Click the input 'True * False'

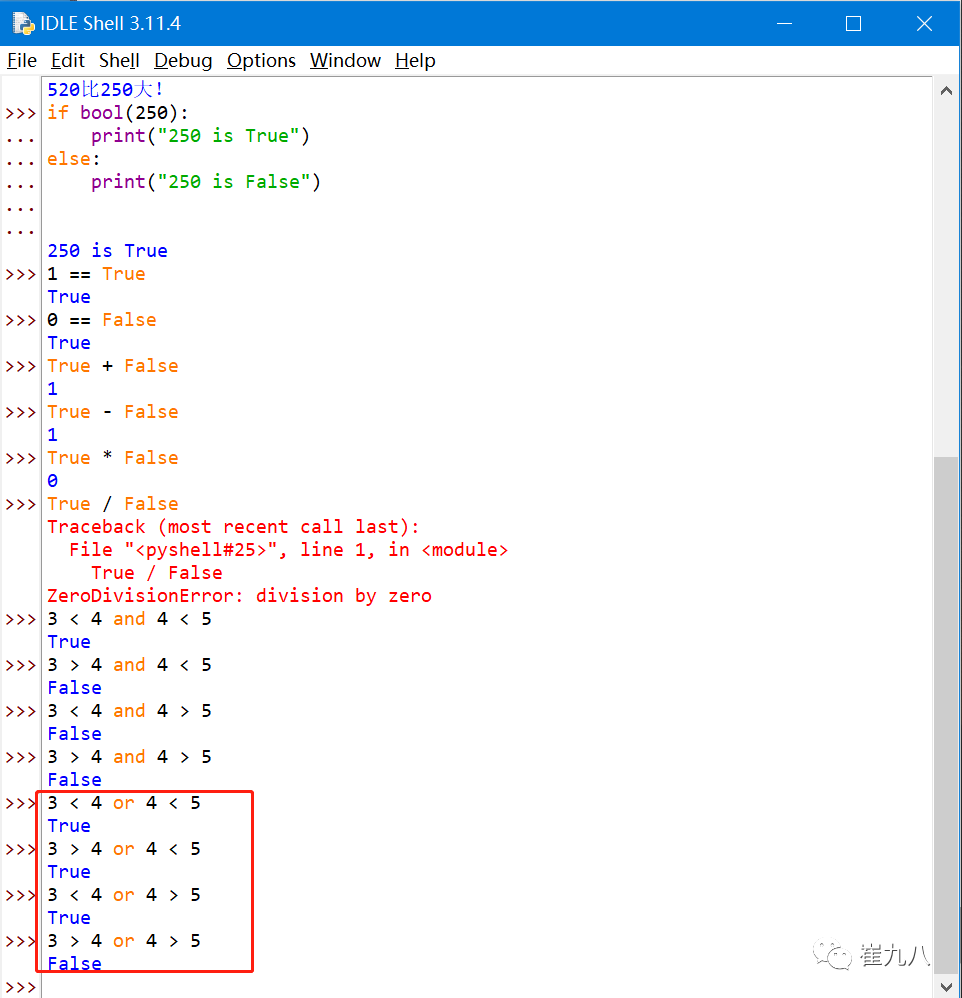click(113, 458)
